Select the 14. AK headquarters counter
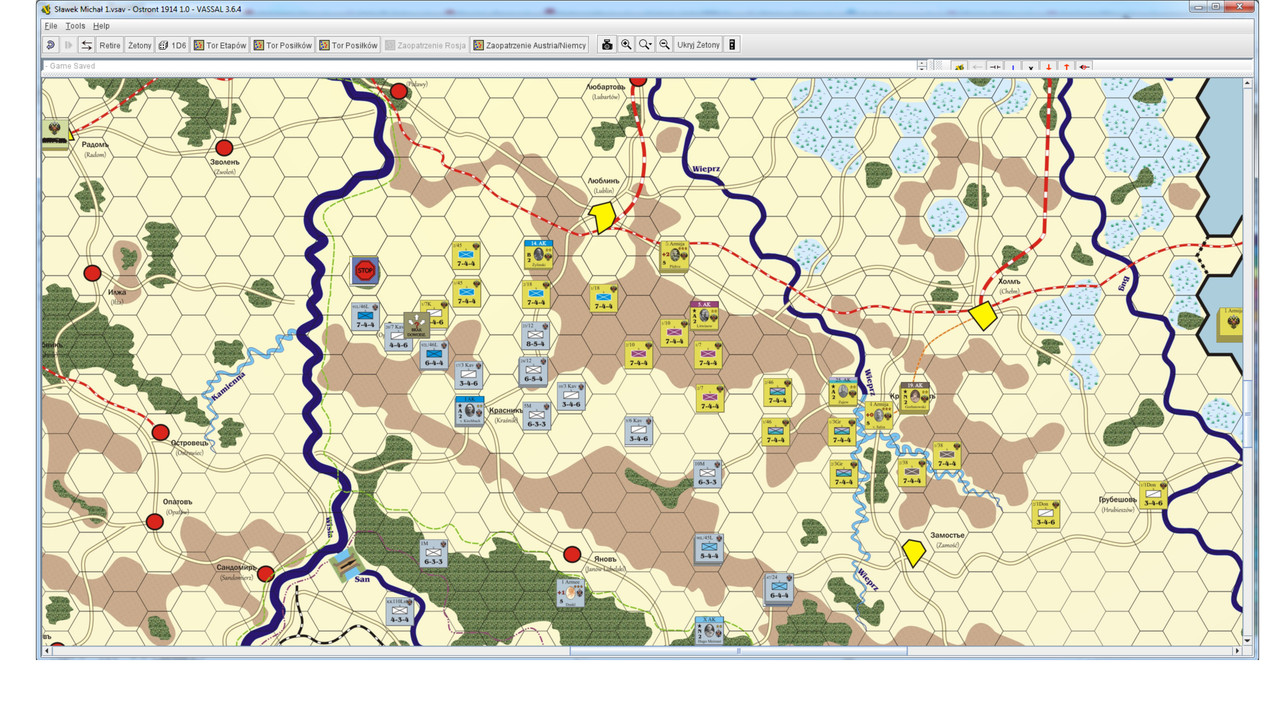1280x708 pixels. tap(538, 254)
